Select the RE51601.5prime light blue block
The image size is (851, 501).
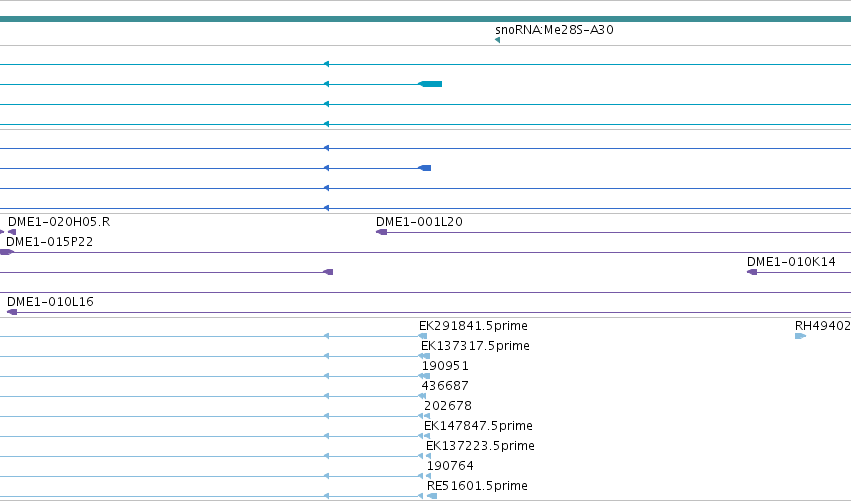(432, 496)
